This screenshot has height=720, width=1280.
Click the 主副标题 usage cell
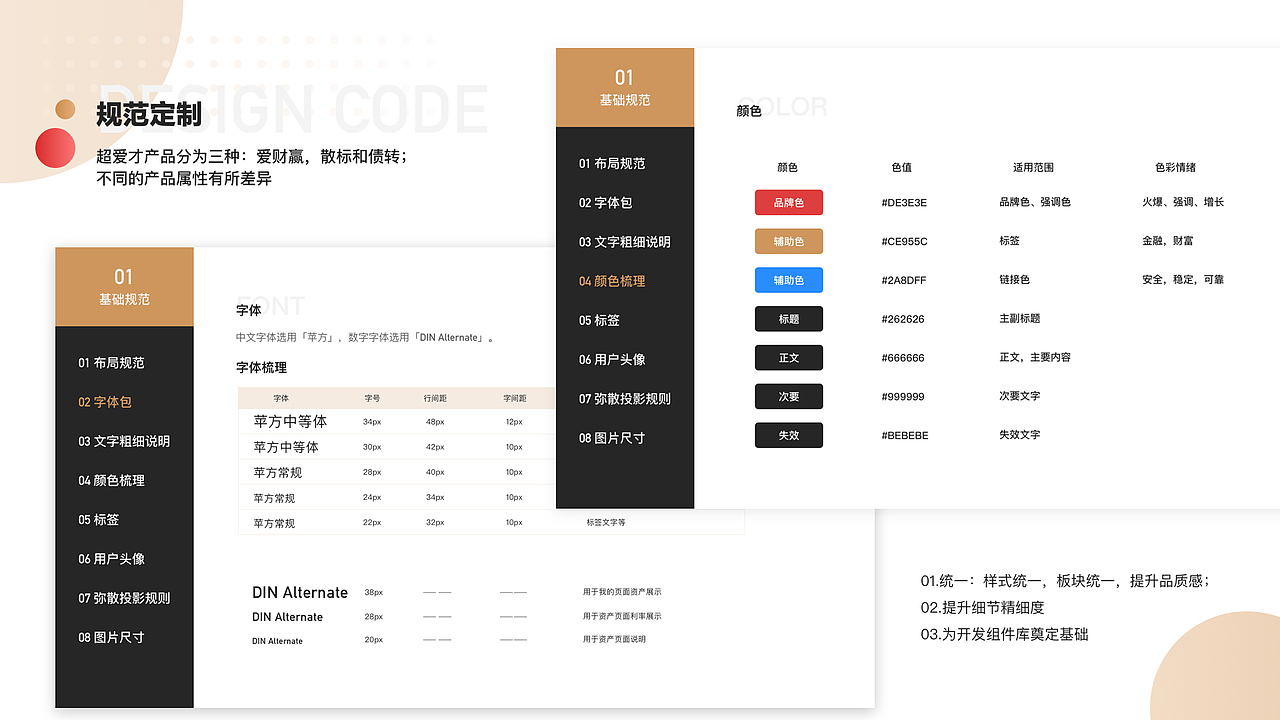point(1019,318)
